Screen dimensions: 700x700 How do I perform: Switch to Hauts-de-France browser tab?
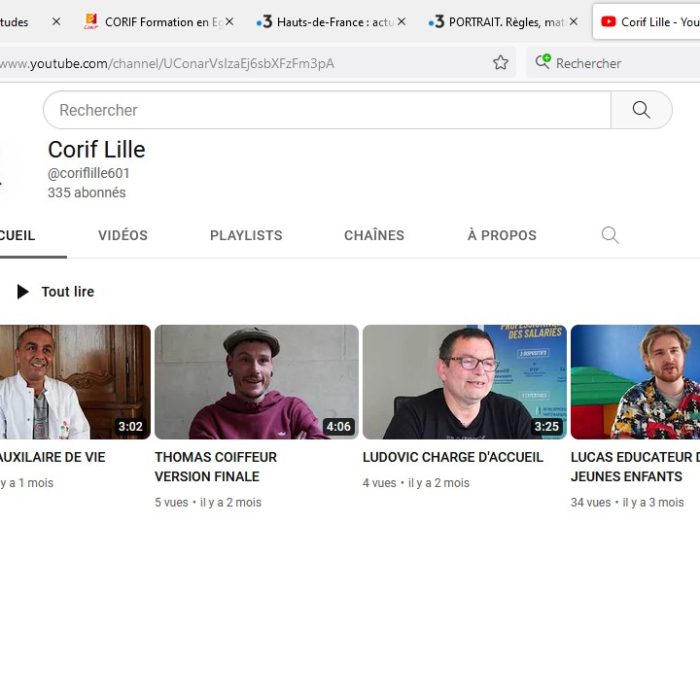pyautogui.click(x=331, y=22)
